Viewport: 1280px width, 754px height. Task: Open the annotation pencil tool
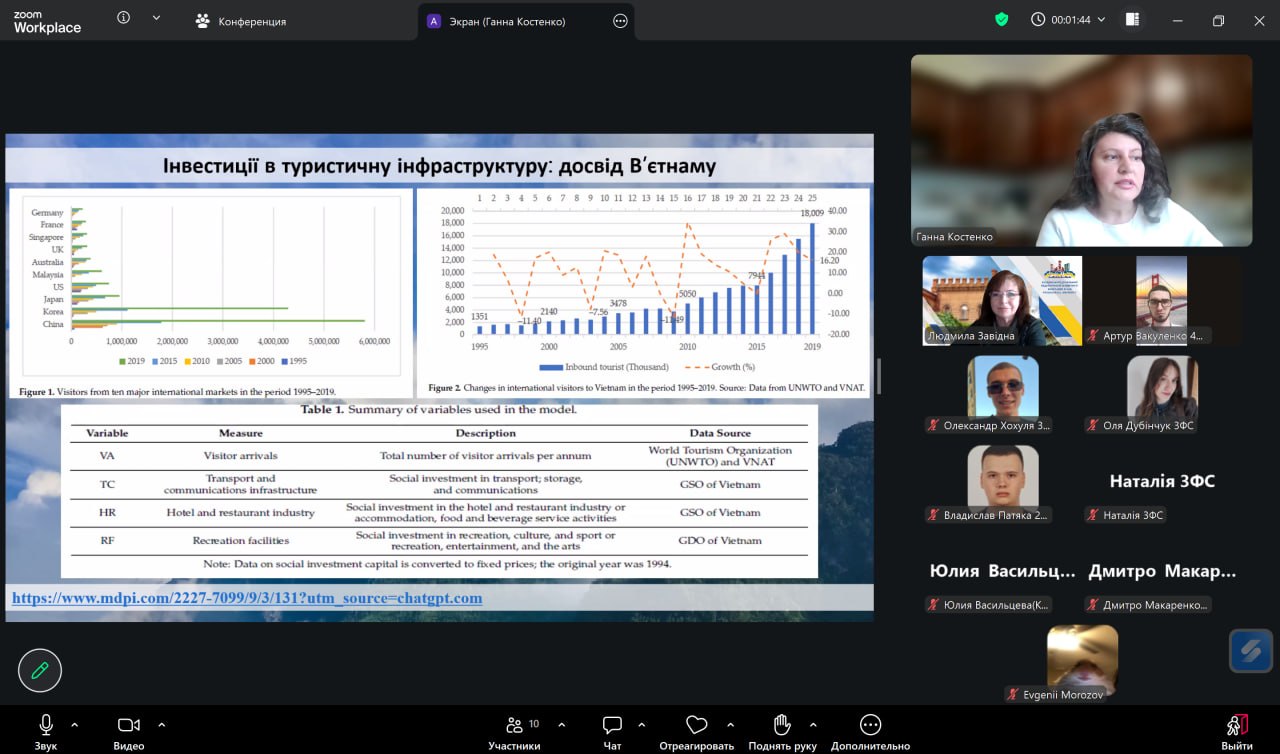(x=40, y=670)
